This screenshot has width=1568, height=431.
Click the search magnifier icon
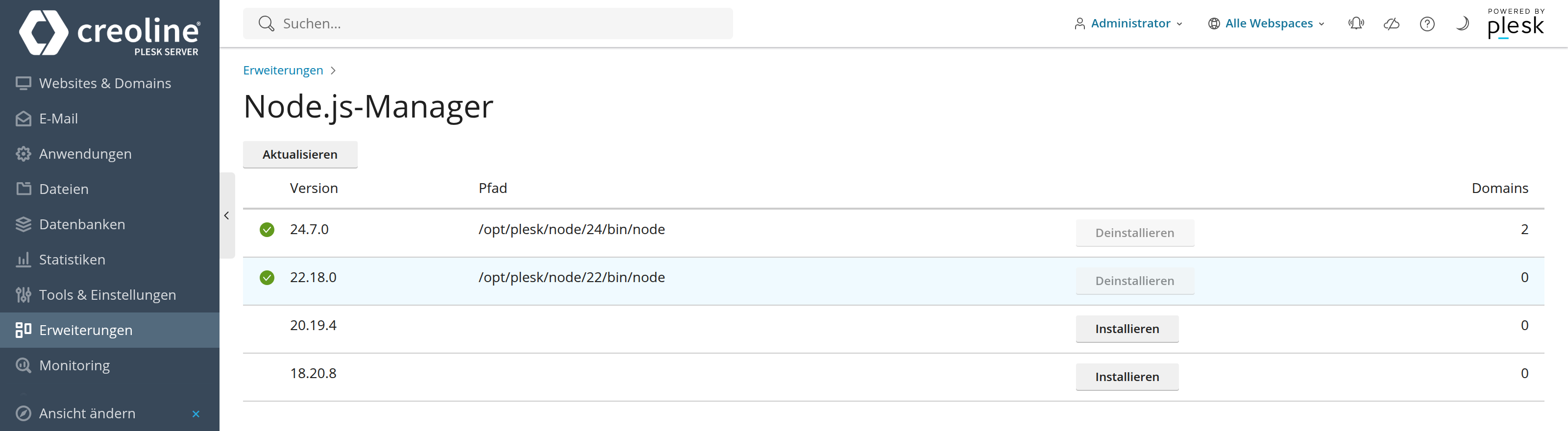pos(266,24)
